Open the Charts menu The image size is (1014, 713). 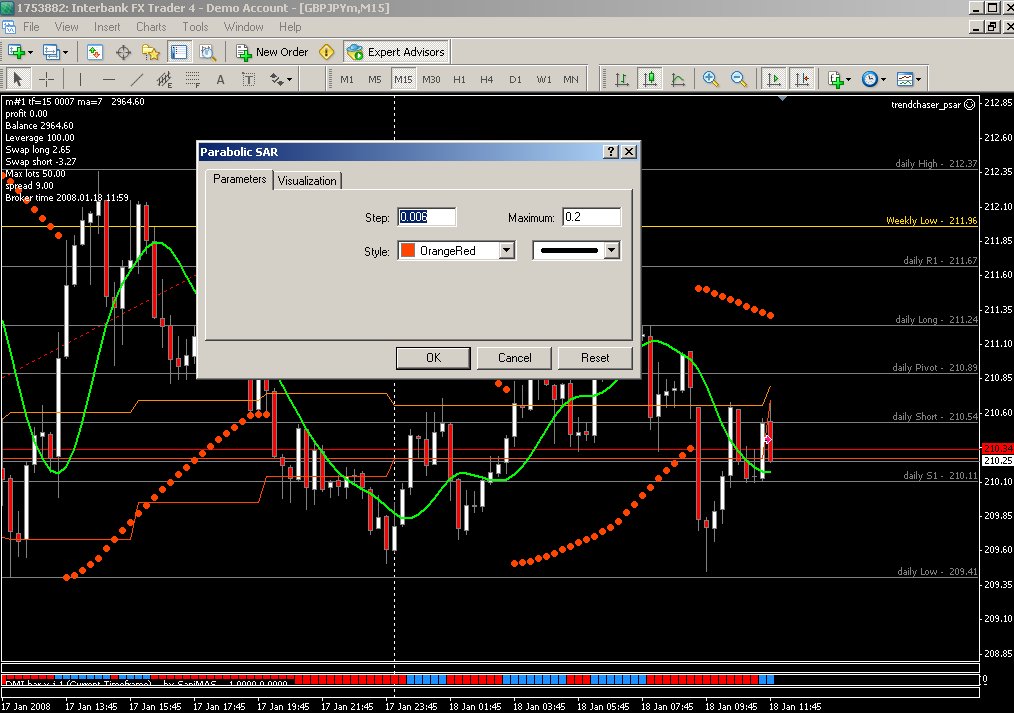pos(151,27)
